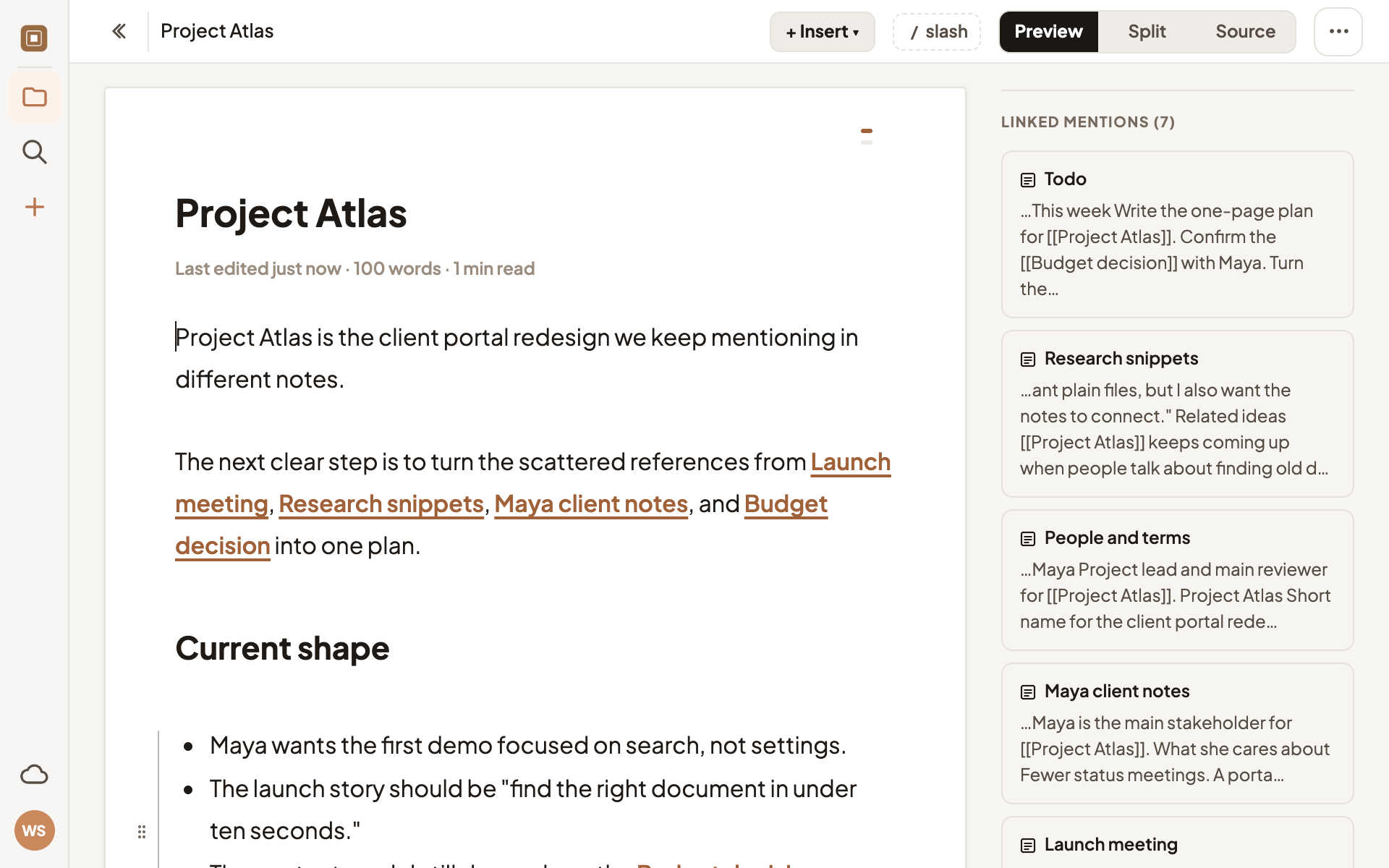
Task: Open the three-dot more options menu
Action: [1338, 32]
